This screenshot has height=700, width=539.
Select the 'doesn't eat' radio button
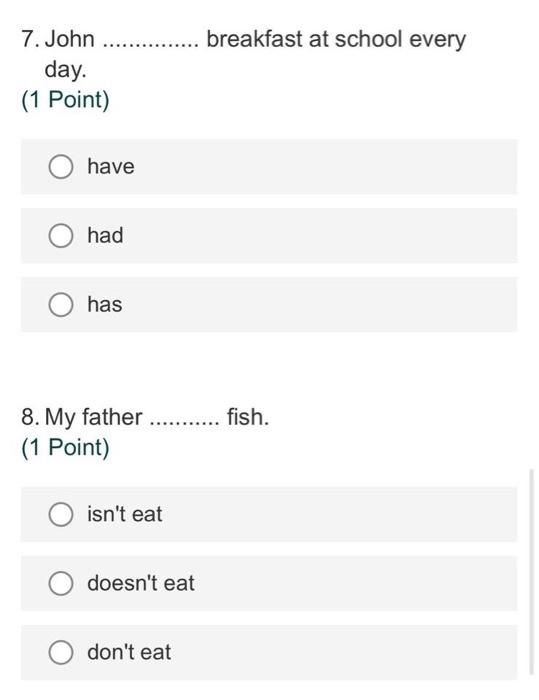tap(61, 583)
